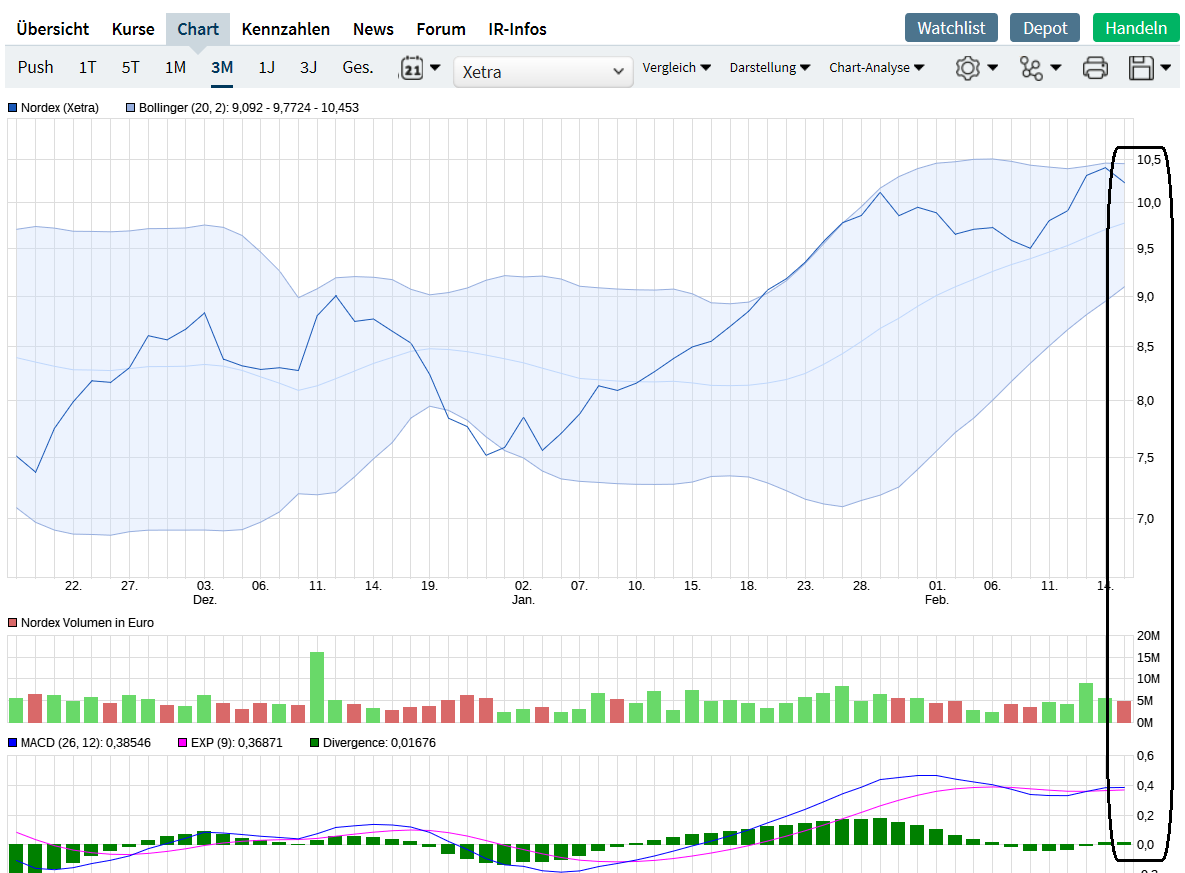Click the tallest green volume bar
This screenshot has width=1185, height=873.
click(317, 687)
